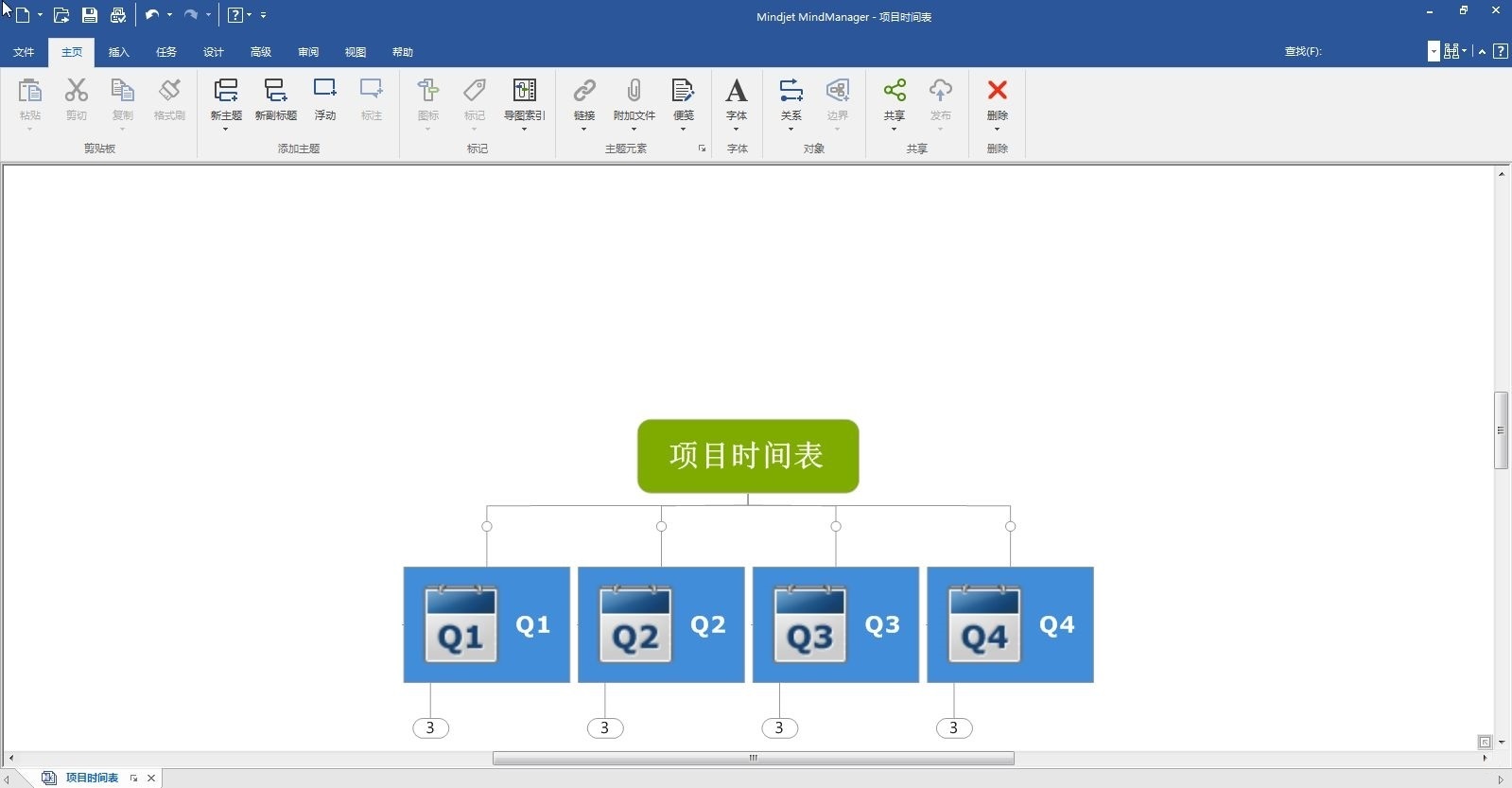Close the 项目时间表 document tab

(151, 778)
